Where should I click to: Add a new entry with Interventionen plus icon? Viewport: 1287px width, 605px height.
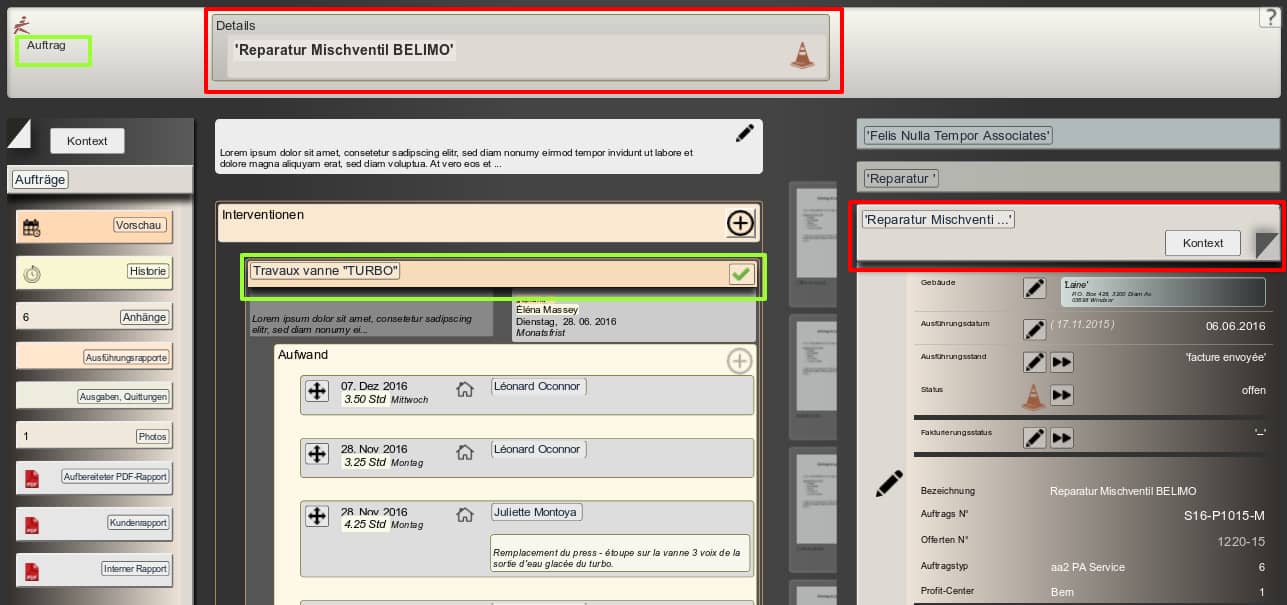(740, 223)
